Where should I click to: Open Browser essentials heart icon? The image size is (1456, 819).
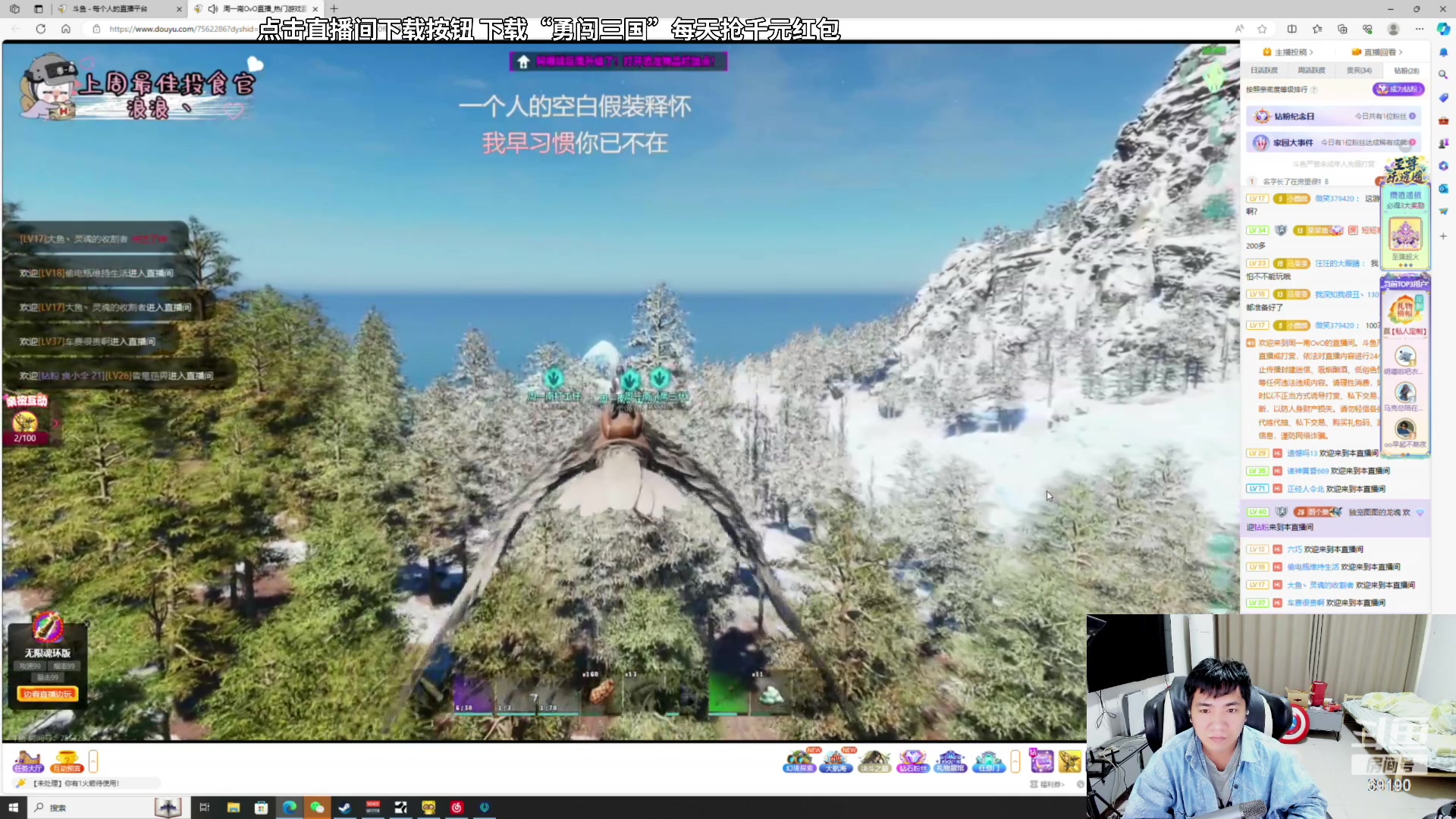[1367, 29]
